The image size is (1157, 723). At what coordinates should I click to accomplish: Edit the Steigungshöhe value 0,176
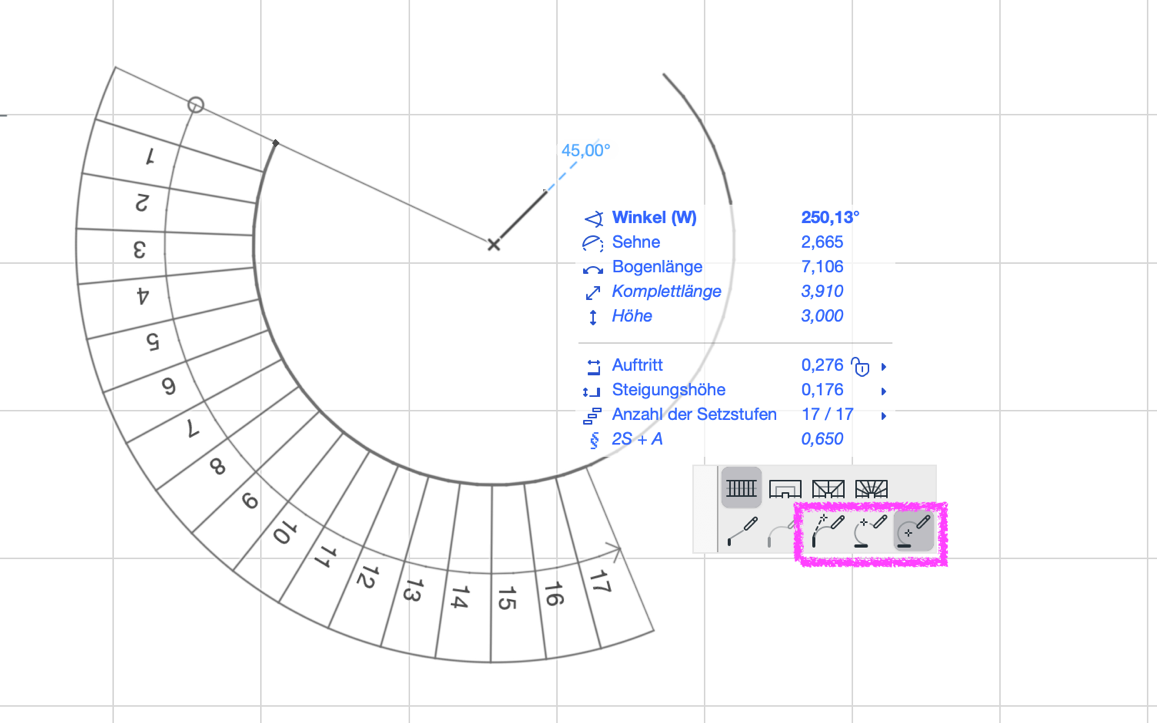822,390
